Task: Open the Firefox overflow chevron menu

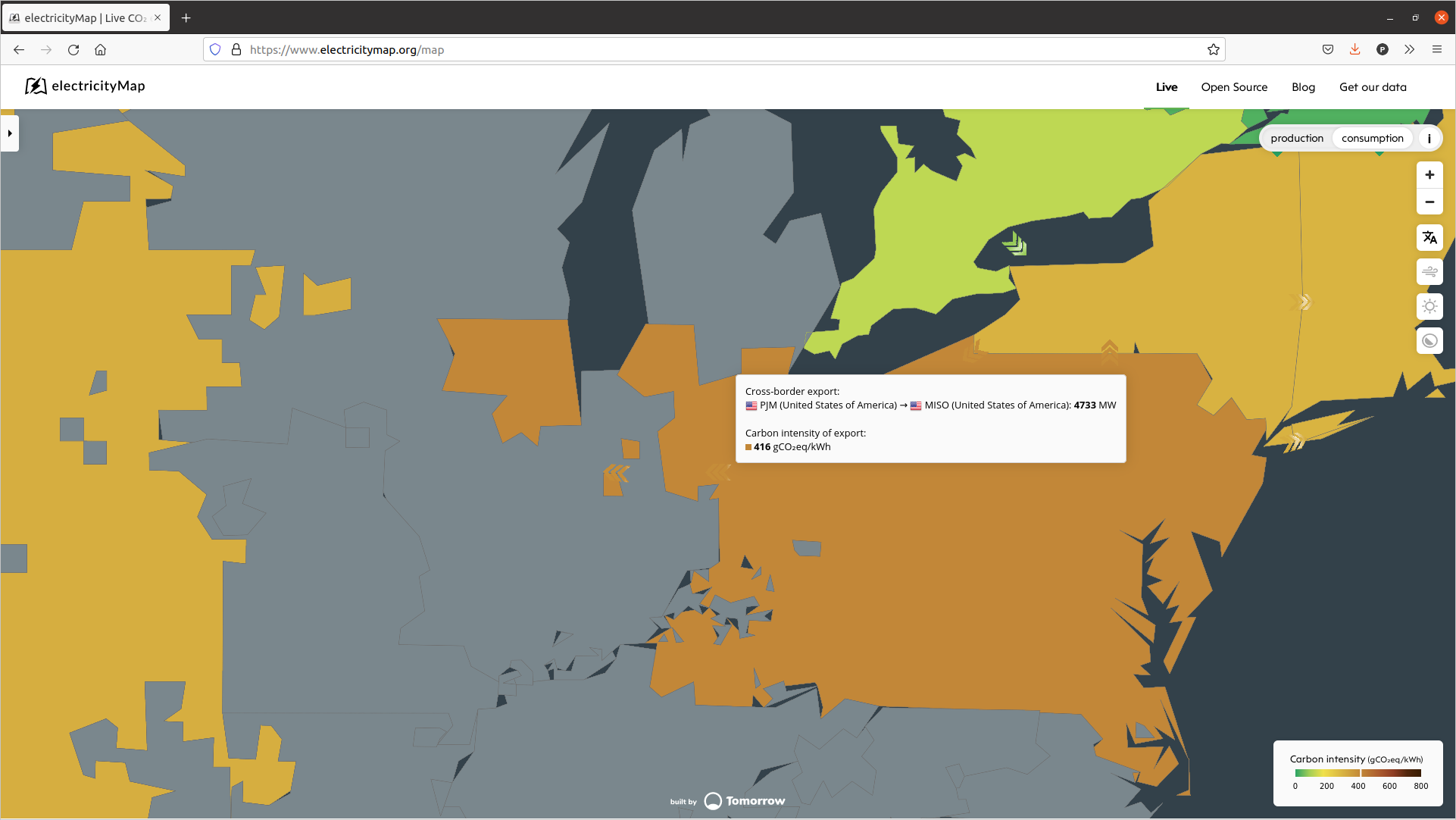Action: point(1409,50)
